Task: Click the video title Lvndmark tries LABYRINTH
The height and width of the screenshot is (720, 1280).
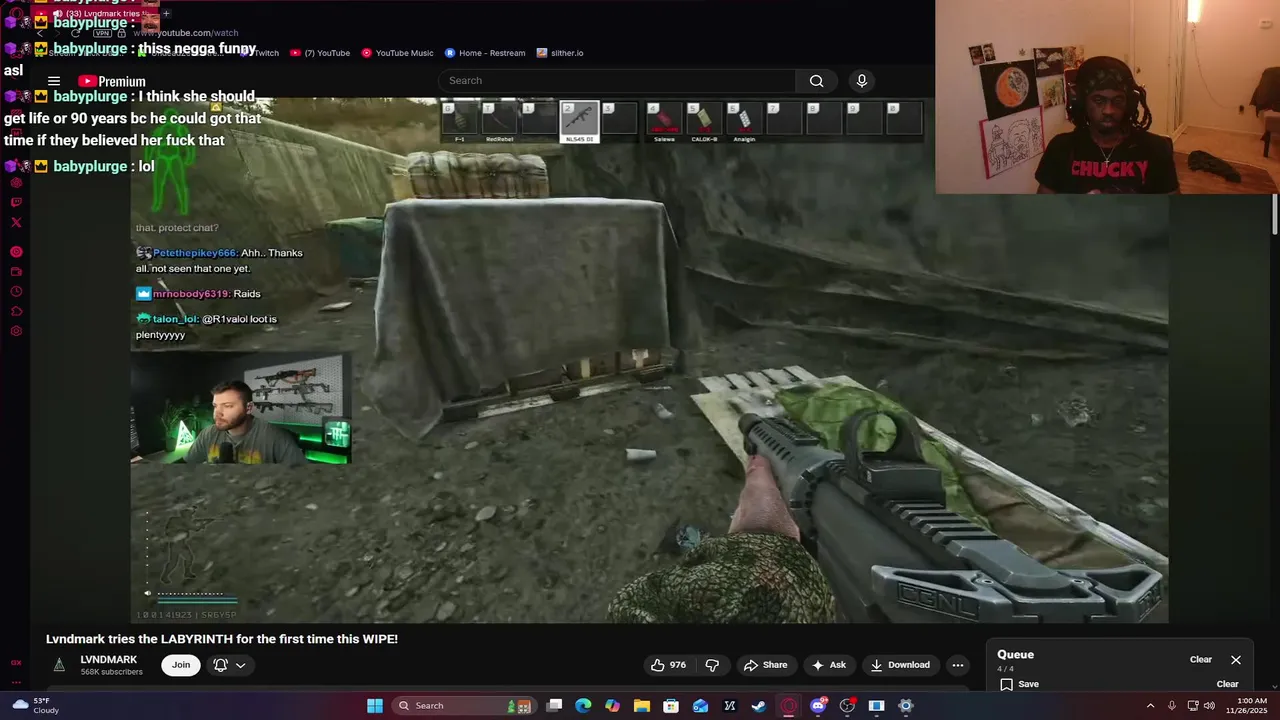Action: (x=222, y=639)
